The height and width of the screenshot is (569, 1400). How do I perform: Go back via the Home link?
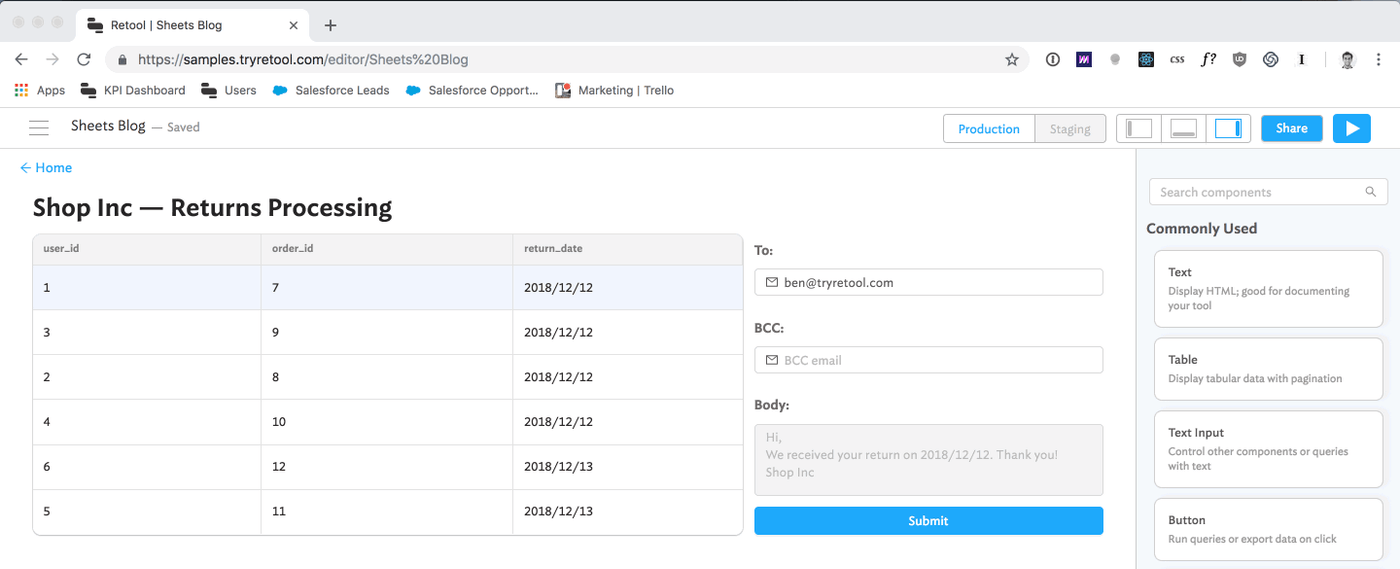[x=46, y=168]
